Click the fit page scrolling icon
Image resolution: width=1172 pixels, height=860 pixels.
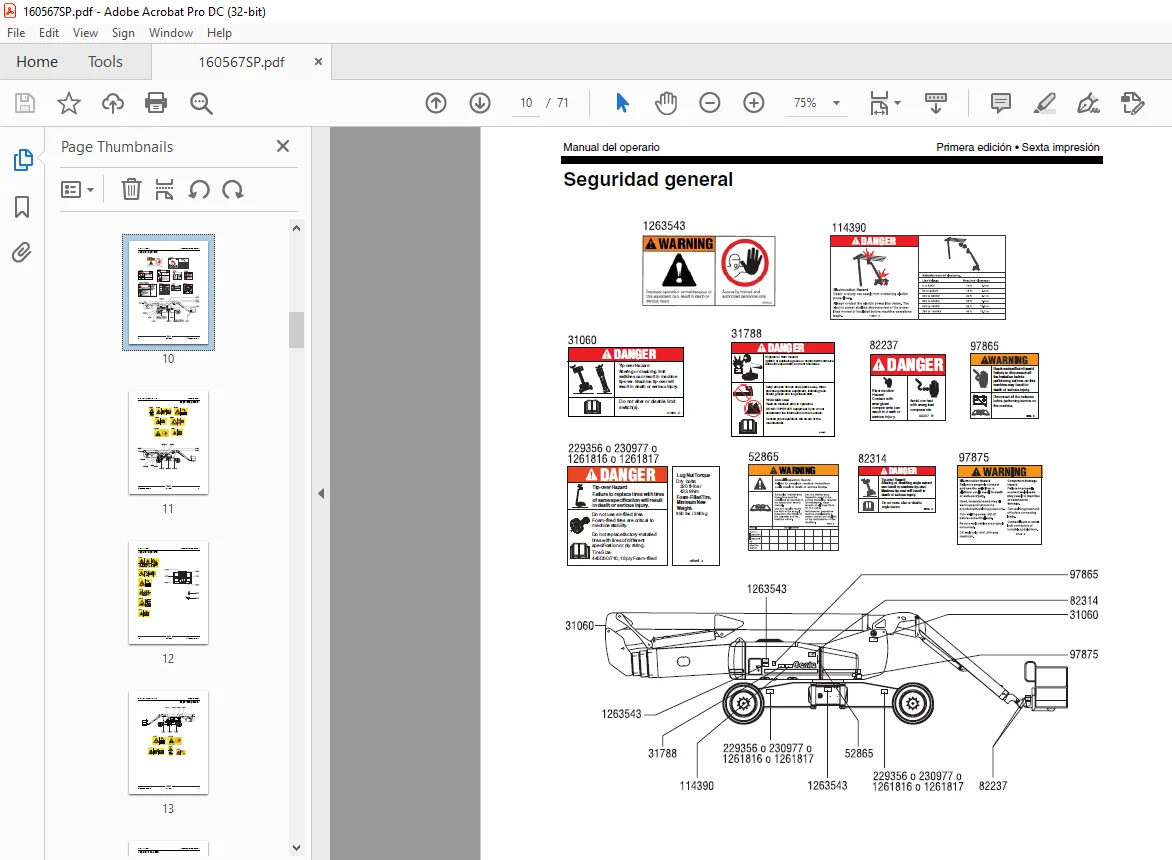tap(880, 103)
